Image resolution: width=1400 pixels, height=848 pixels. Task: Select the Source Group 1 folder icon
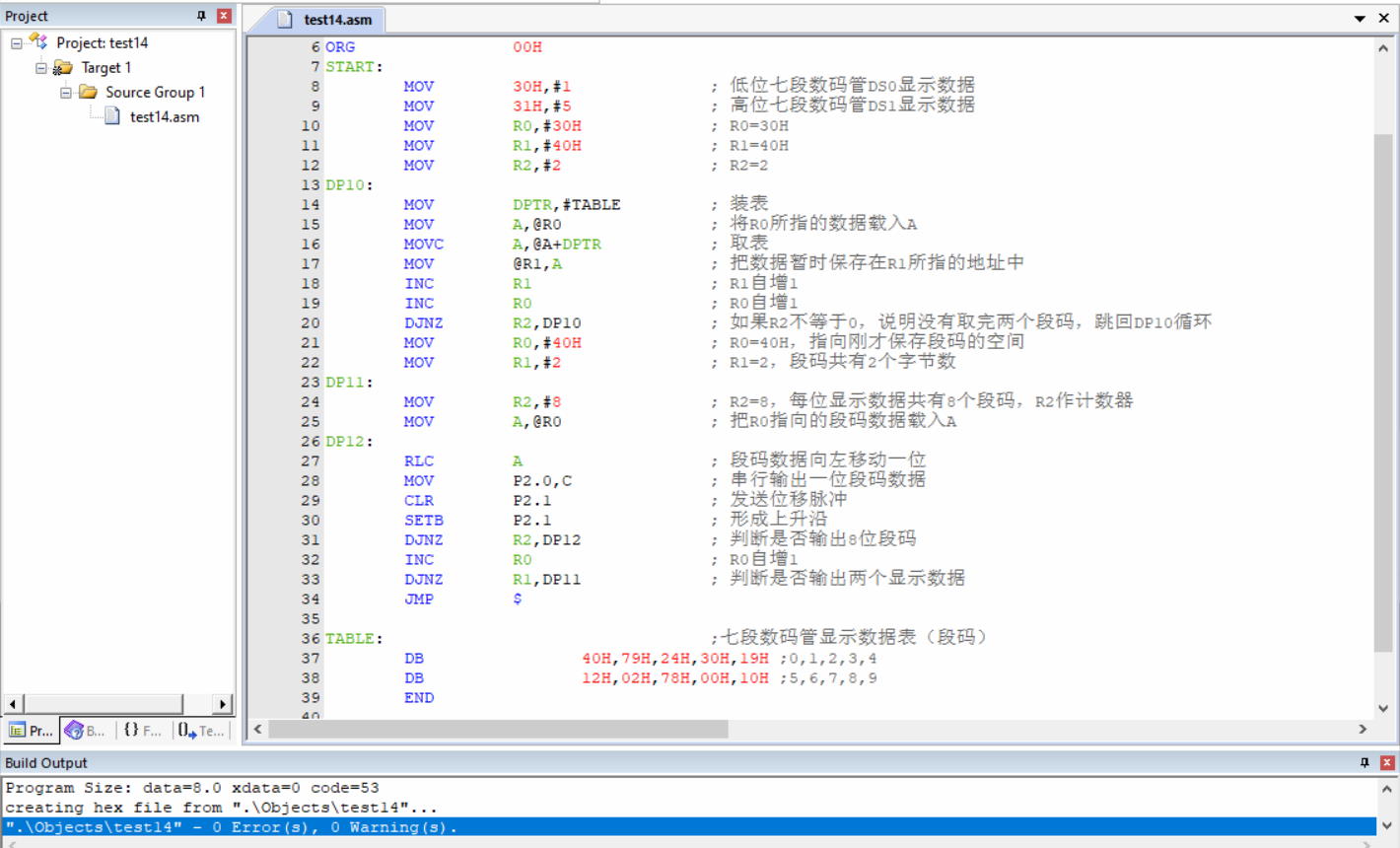[88, 92]
